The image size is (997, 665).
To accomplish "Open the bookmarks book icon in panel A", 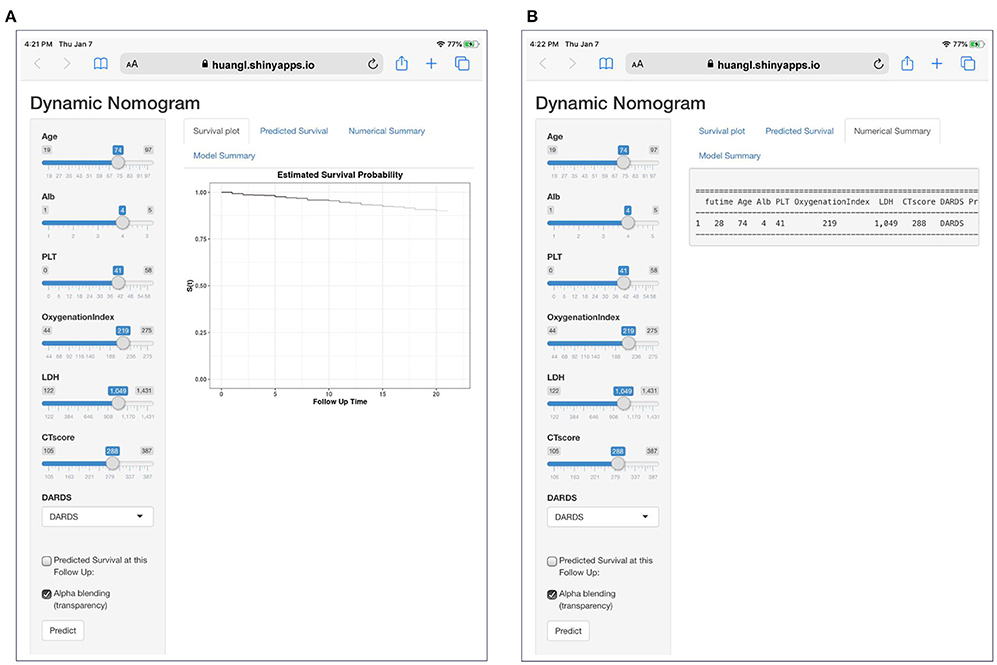I will point(100,64).
